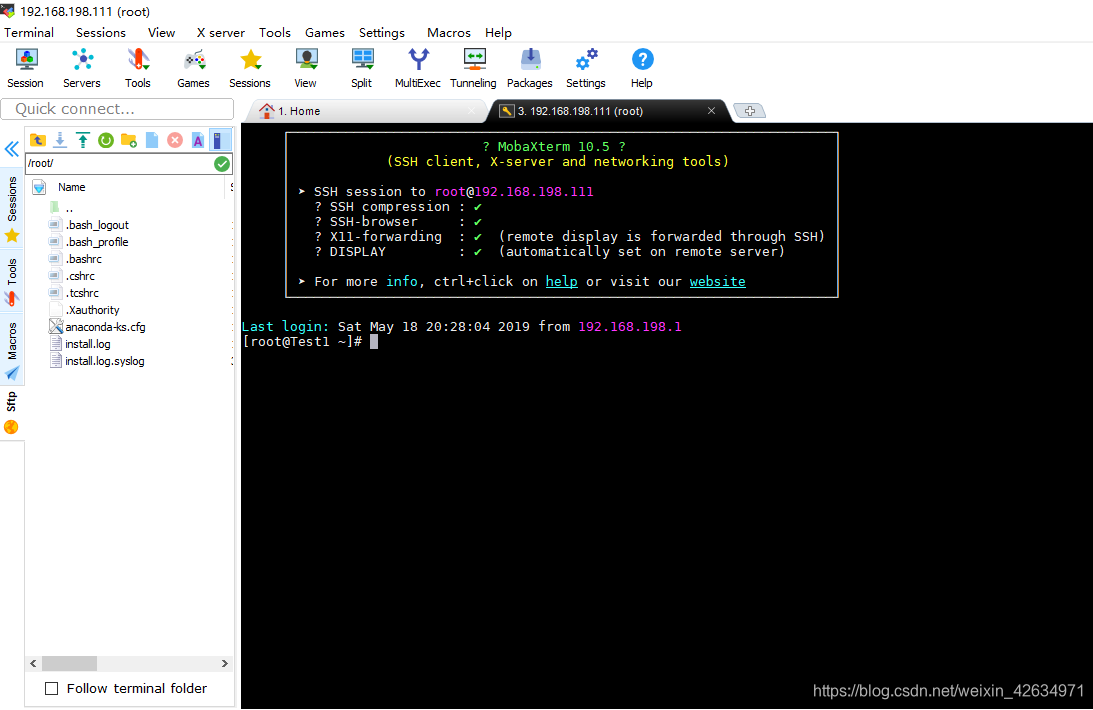Image resolution: width=1093 pixels, height=710 pixels.
Task: Click the Quick connect input field
Action: (117, 109)
